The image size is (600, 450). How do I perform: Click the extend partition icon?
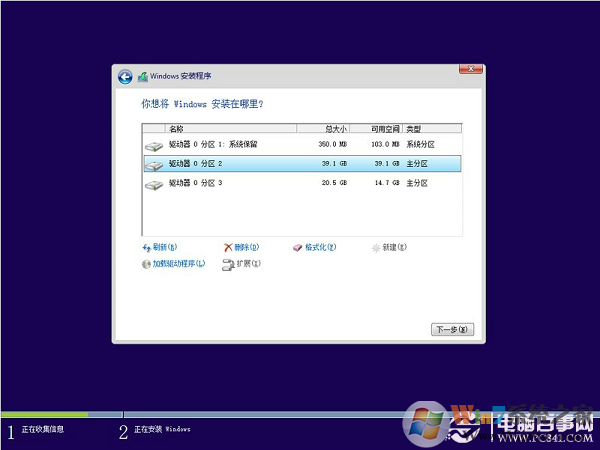point(228,264)
